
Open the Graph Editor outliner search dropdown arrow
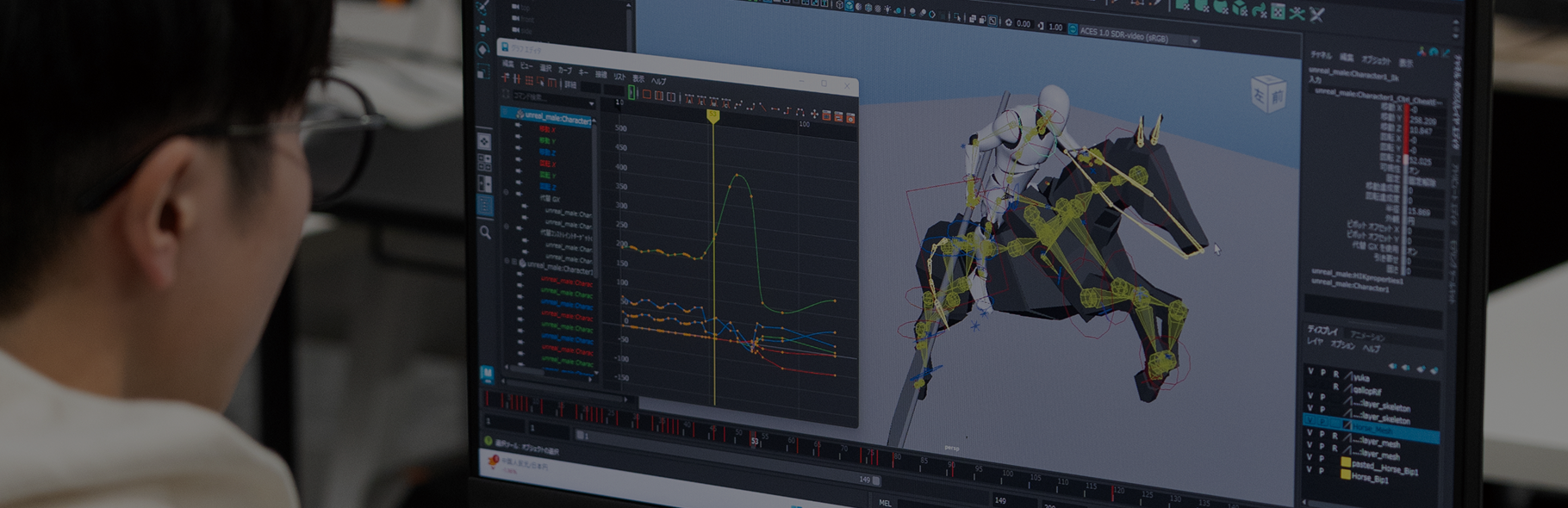pos(591,103)
